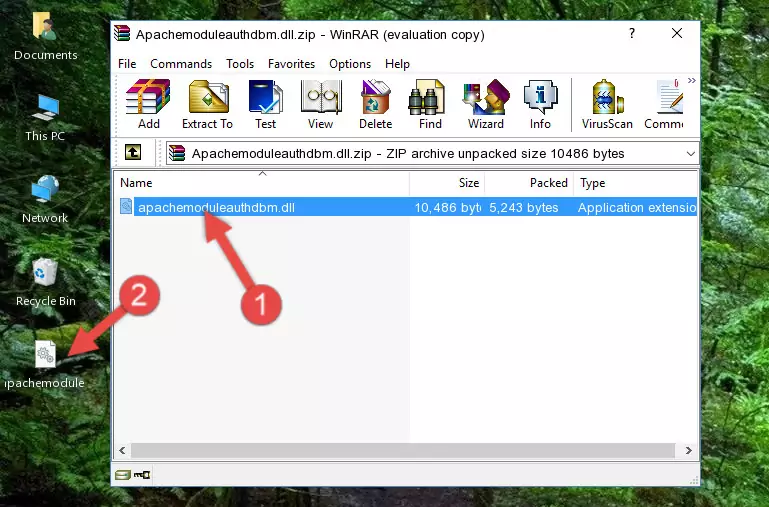This screenshot has height=507, width=769.
Task: Click the Application extension type cell
Action: click(637, 207)
